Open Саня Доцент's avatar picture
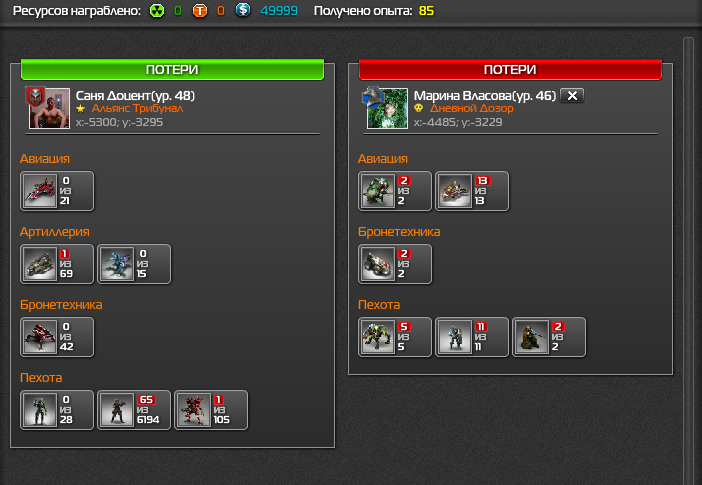702x485 pixels. click(x=49, y=108)
